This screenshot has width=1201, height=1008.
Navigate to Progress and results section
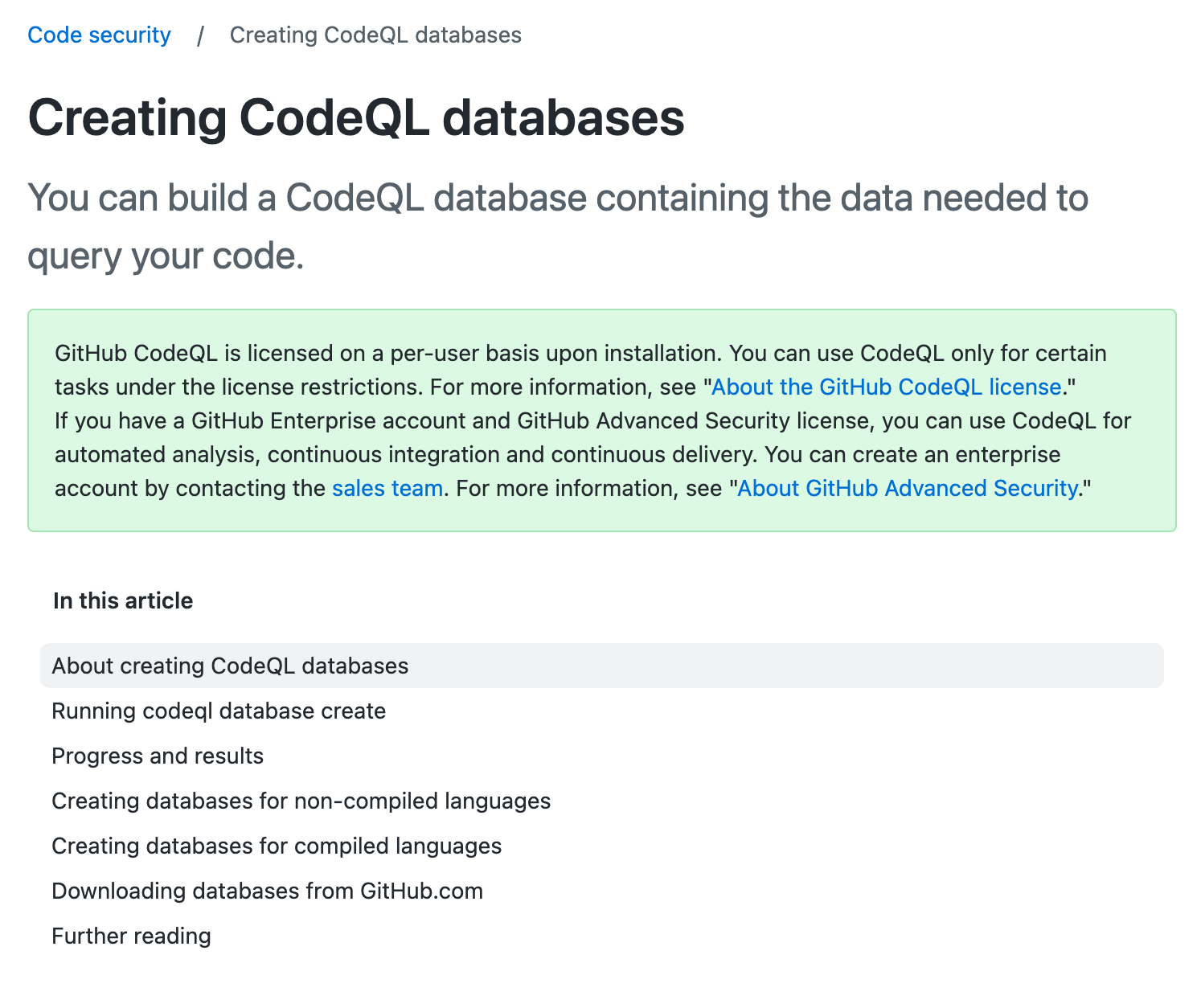tap(158, 756)
